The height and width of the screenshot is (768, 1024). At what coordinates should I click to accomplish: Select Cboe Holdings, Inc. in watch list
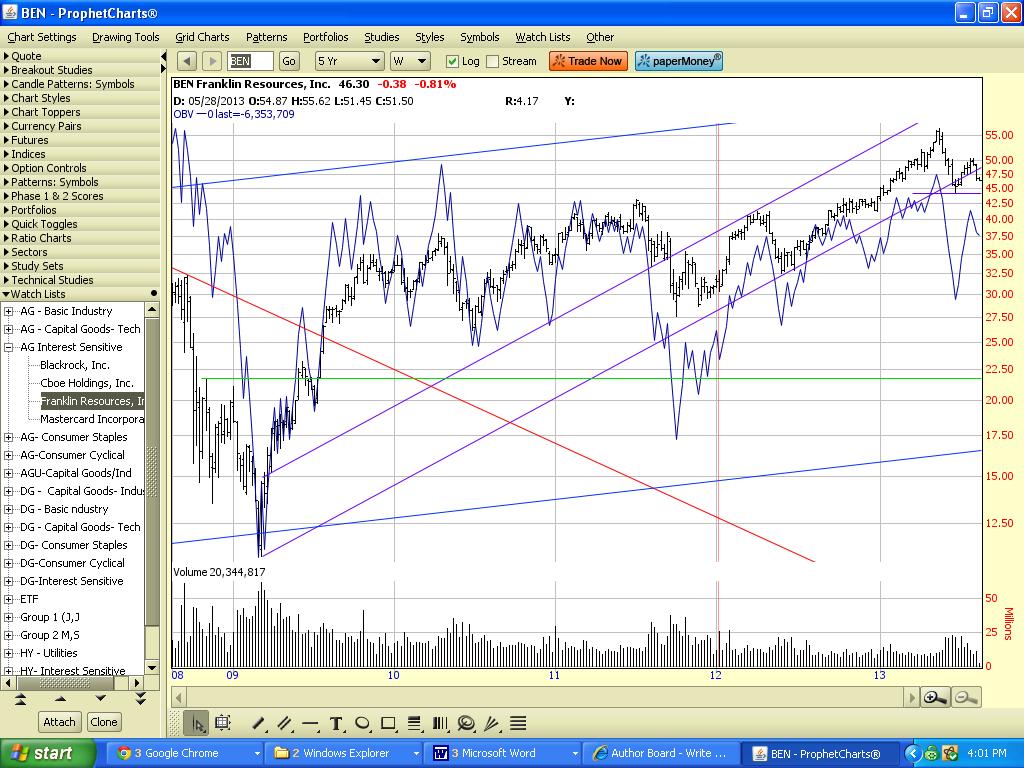87,383
